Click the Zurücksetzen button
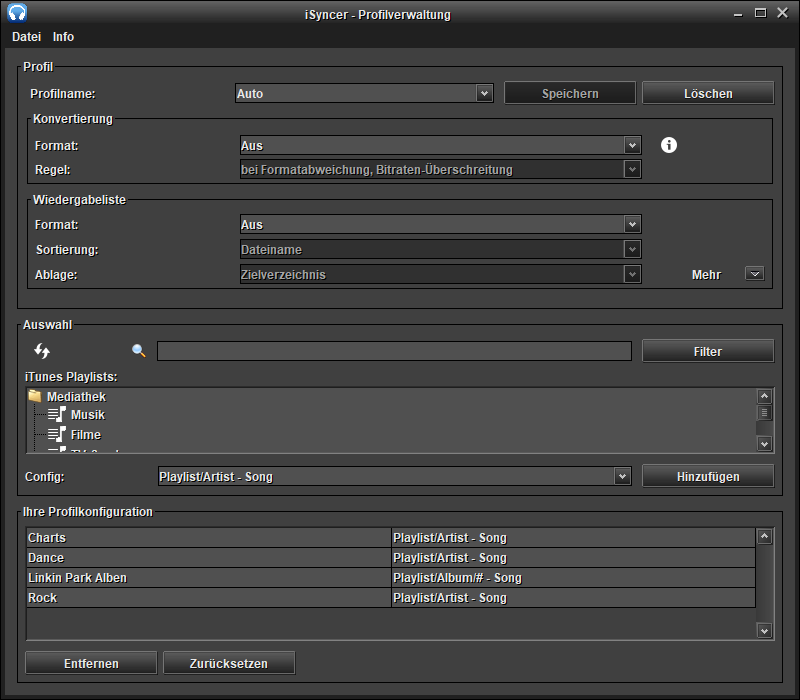The width and height of the screenshot is (800, 700). [x=229, y=663]
